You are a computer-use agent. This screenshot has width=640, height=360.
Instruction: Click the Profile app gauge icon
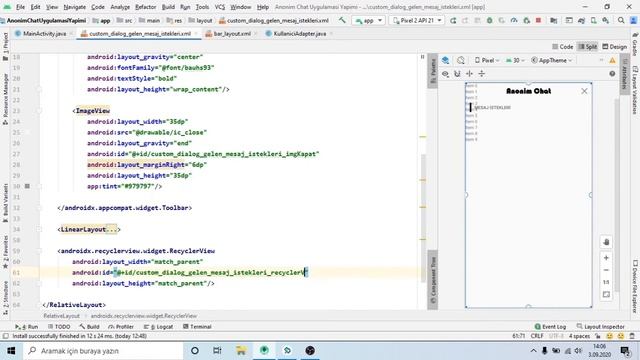pyautogui.click(x=514, y=20)
